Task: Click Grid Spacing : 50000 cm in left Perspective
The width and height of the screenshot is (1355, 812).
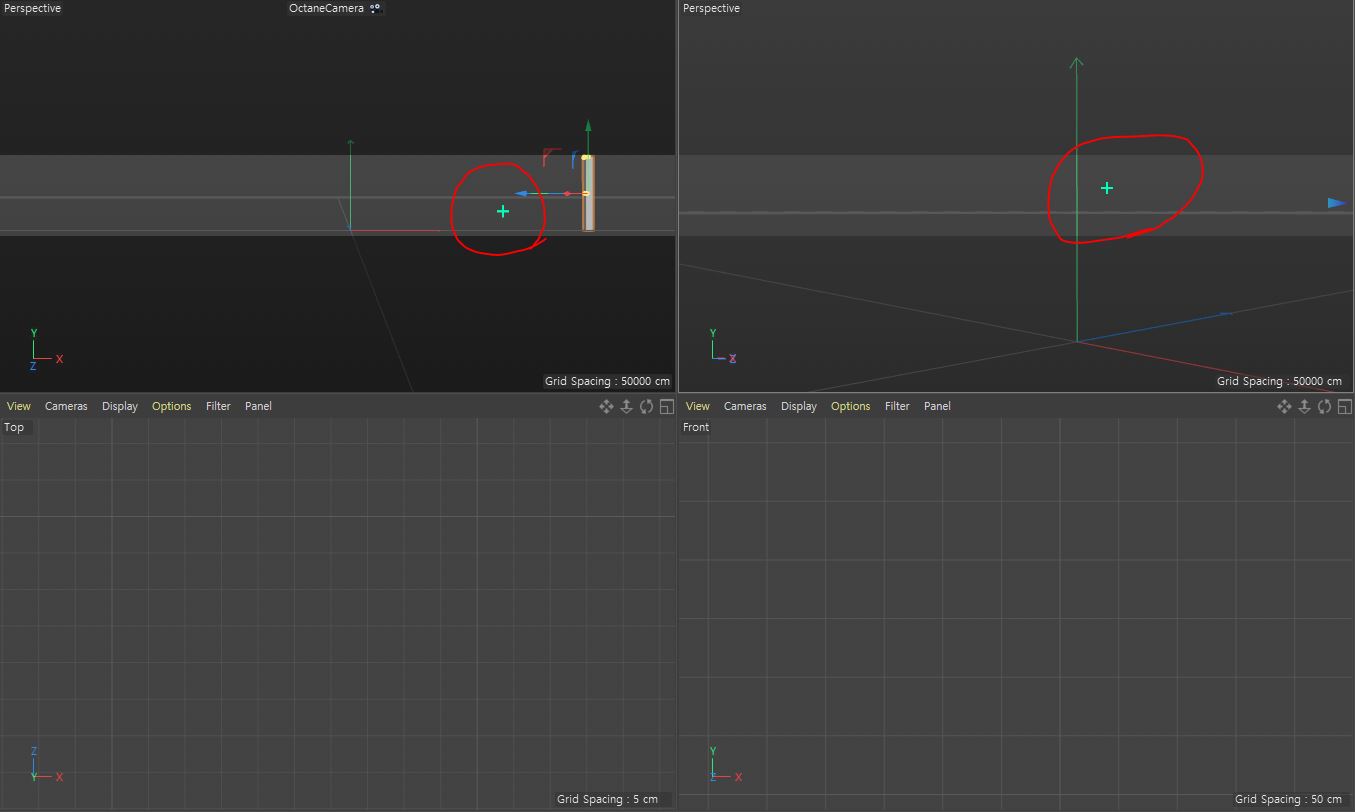Action: coord(607,381)
